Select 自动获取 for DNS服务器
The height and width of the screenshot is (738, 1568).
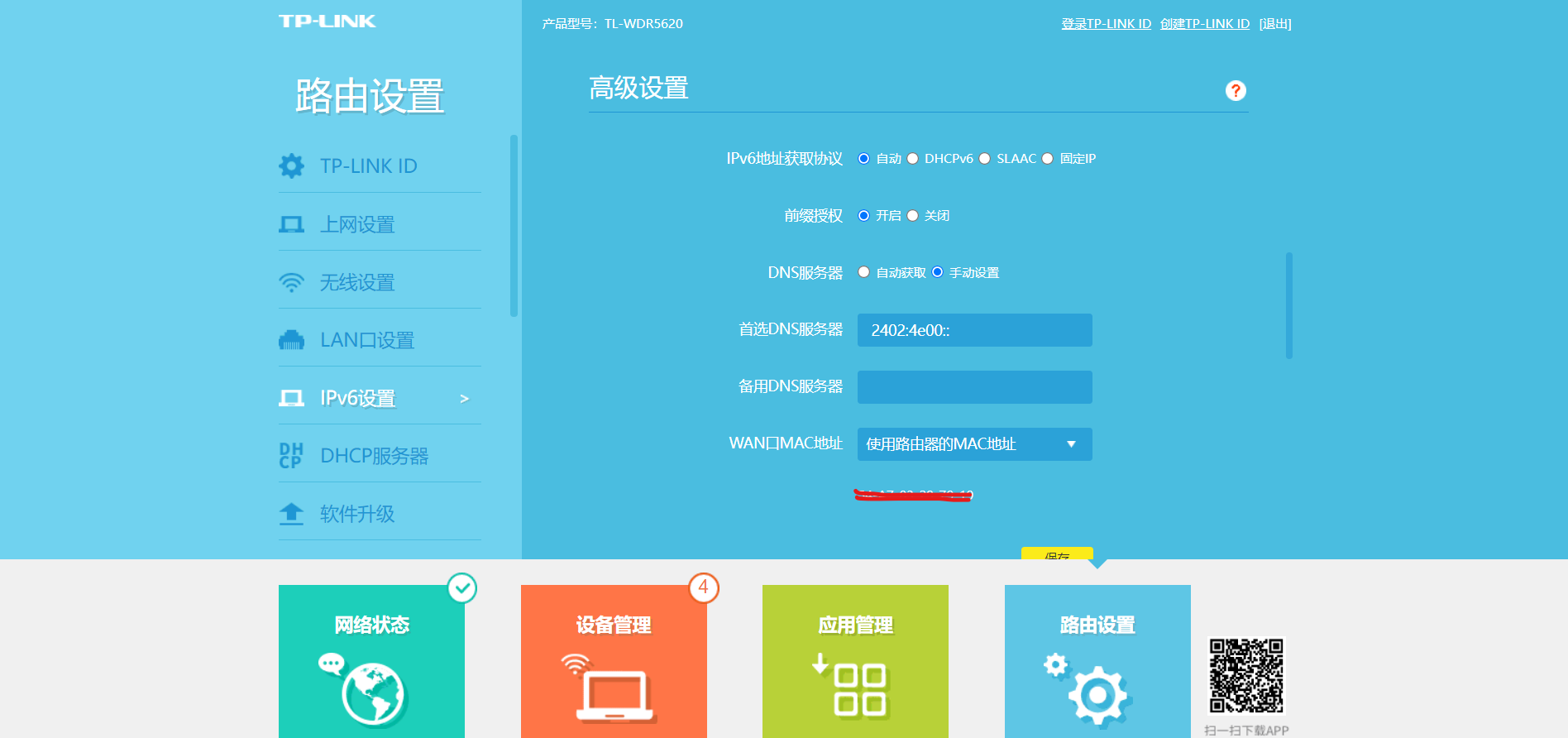(x=863, y=271)
